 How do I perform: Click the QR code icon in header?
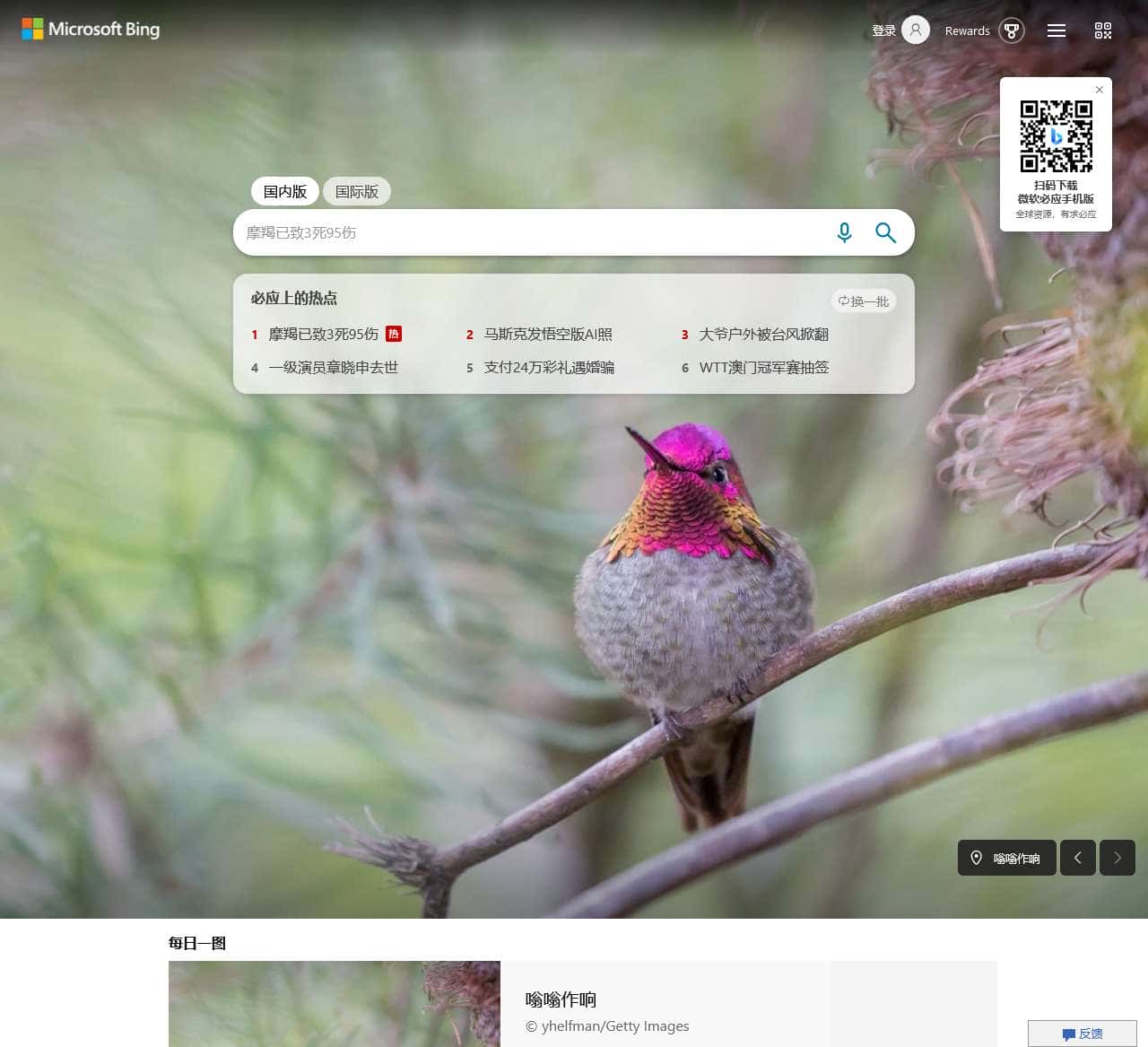pos(1103,31)
